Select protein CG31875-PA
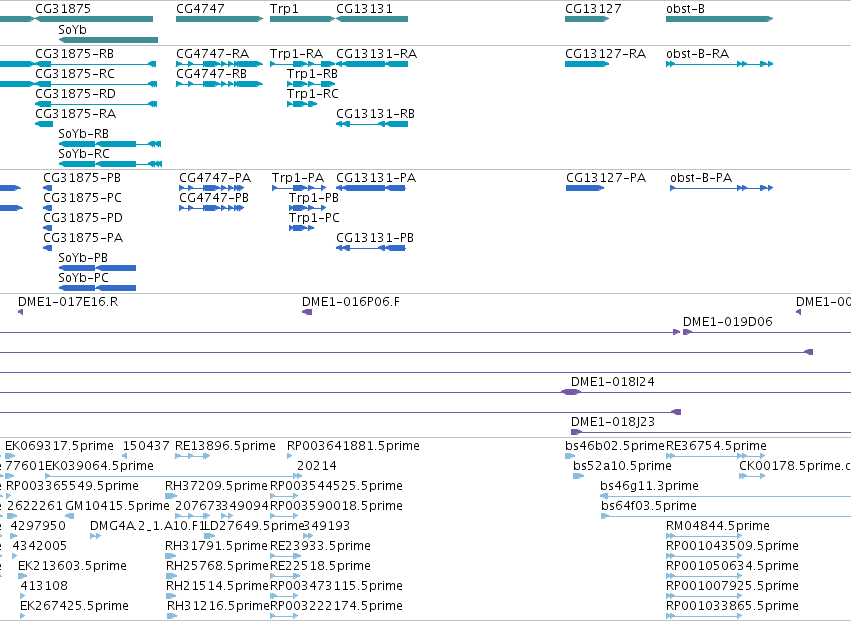 tap(48, 248)
